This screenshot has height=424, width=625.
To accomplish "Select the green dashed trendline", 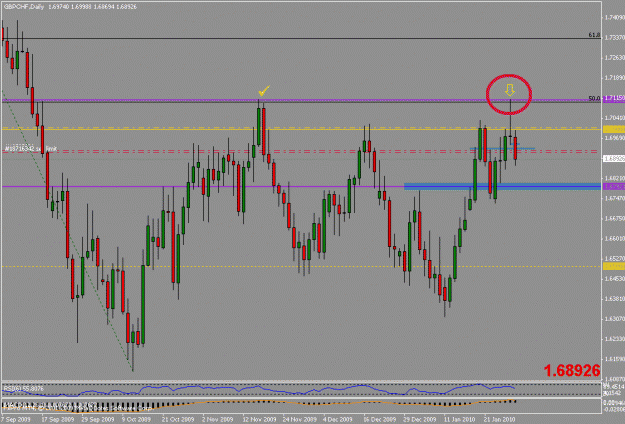I will (x=67, y=230).
